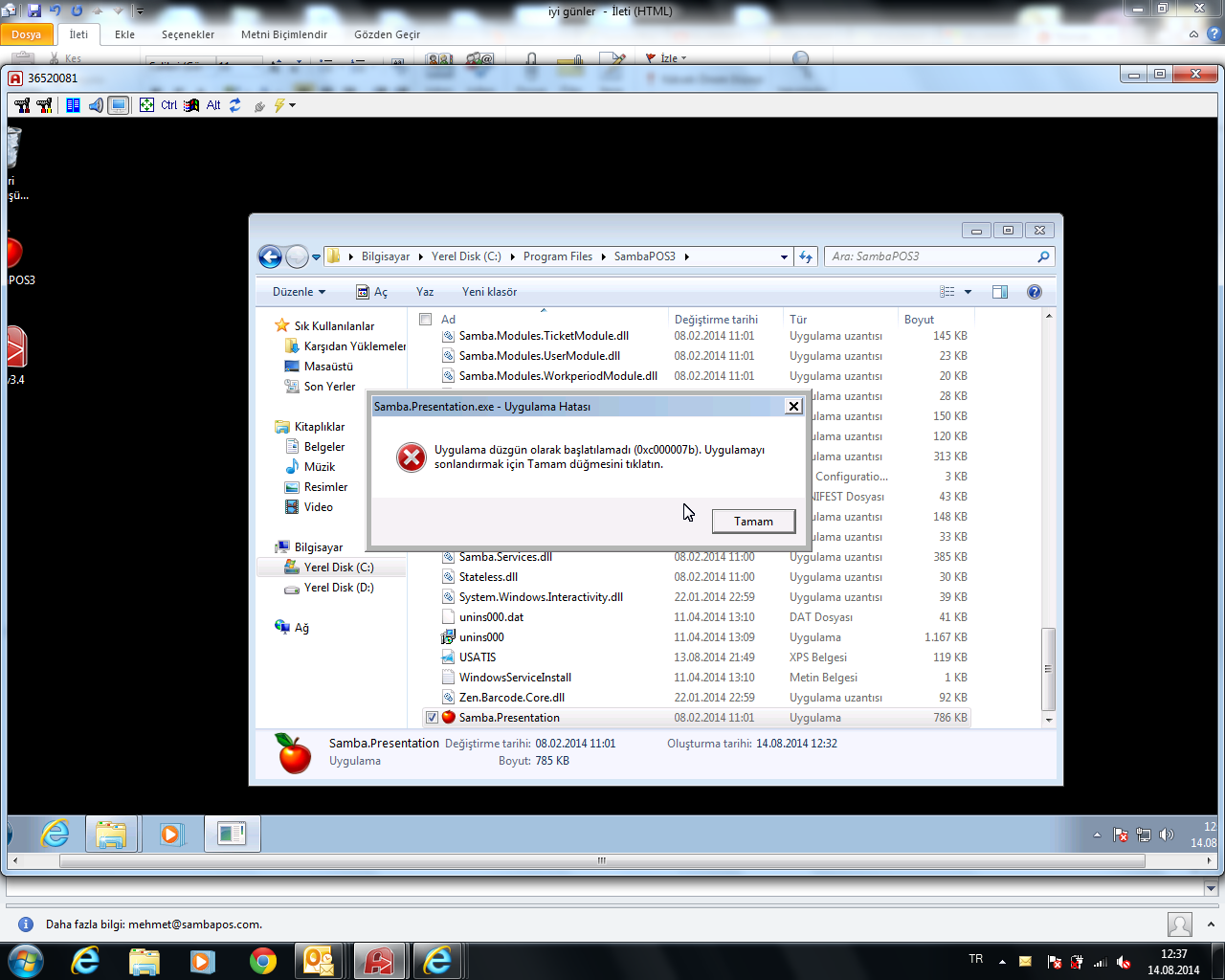Open the Ekle ribbon tab
Viewport: 1225px width, 980px height.
coord(124,34)
